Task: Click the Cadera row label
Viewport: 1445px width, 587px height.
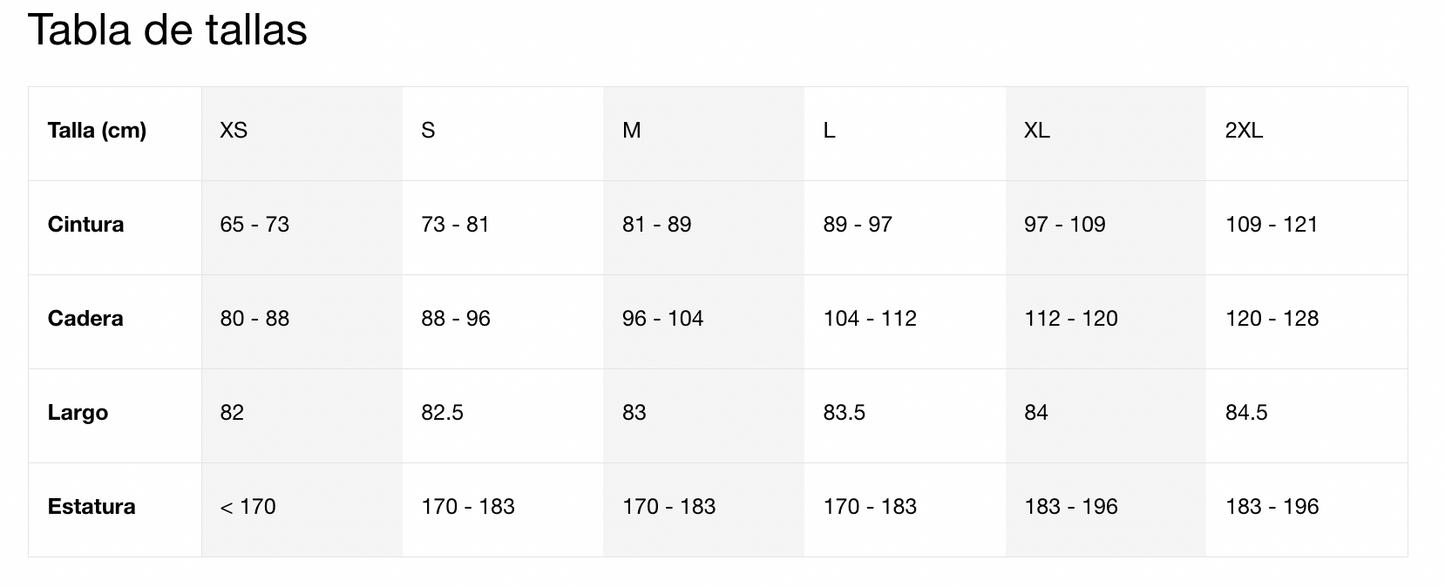Action: (86, 318)
